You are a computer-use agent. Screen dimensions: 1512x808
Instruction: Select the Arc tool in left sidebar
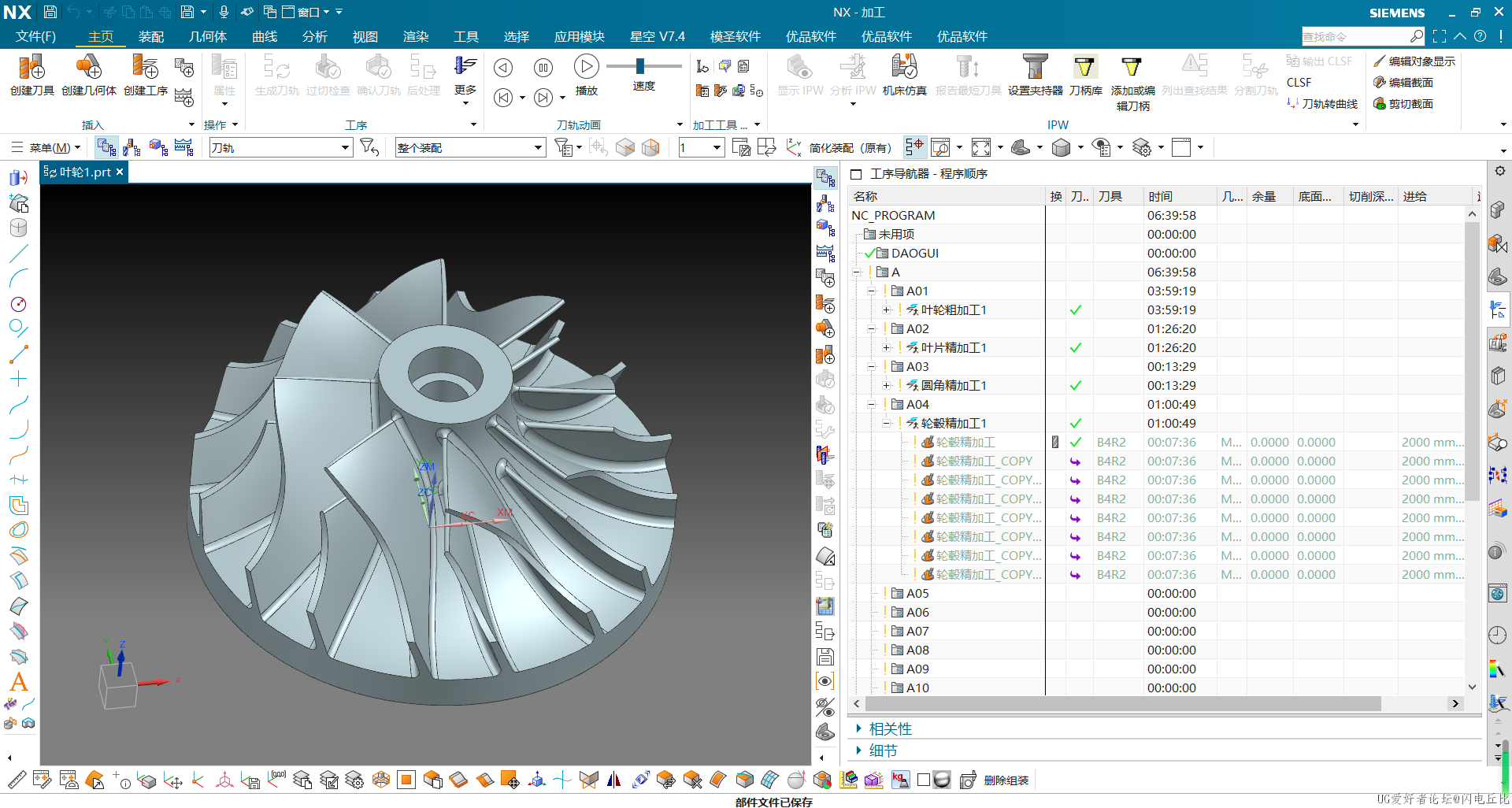(19, 279)
